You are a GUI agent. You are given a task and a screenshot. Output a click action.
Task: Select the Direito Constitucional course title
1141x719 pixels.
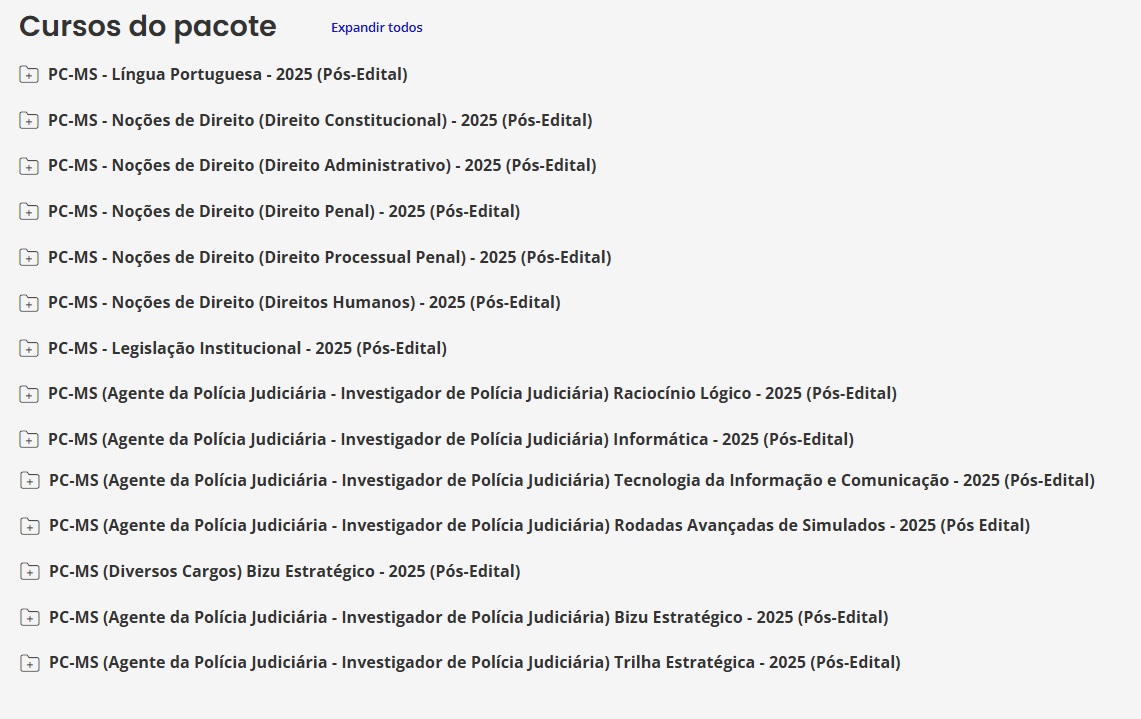point(320,119)
